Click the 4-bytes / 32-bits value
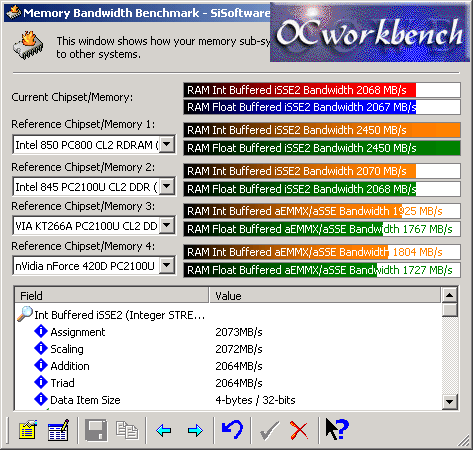 tap(255, 400)
